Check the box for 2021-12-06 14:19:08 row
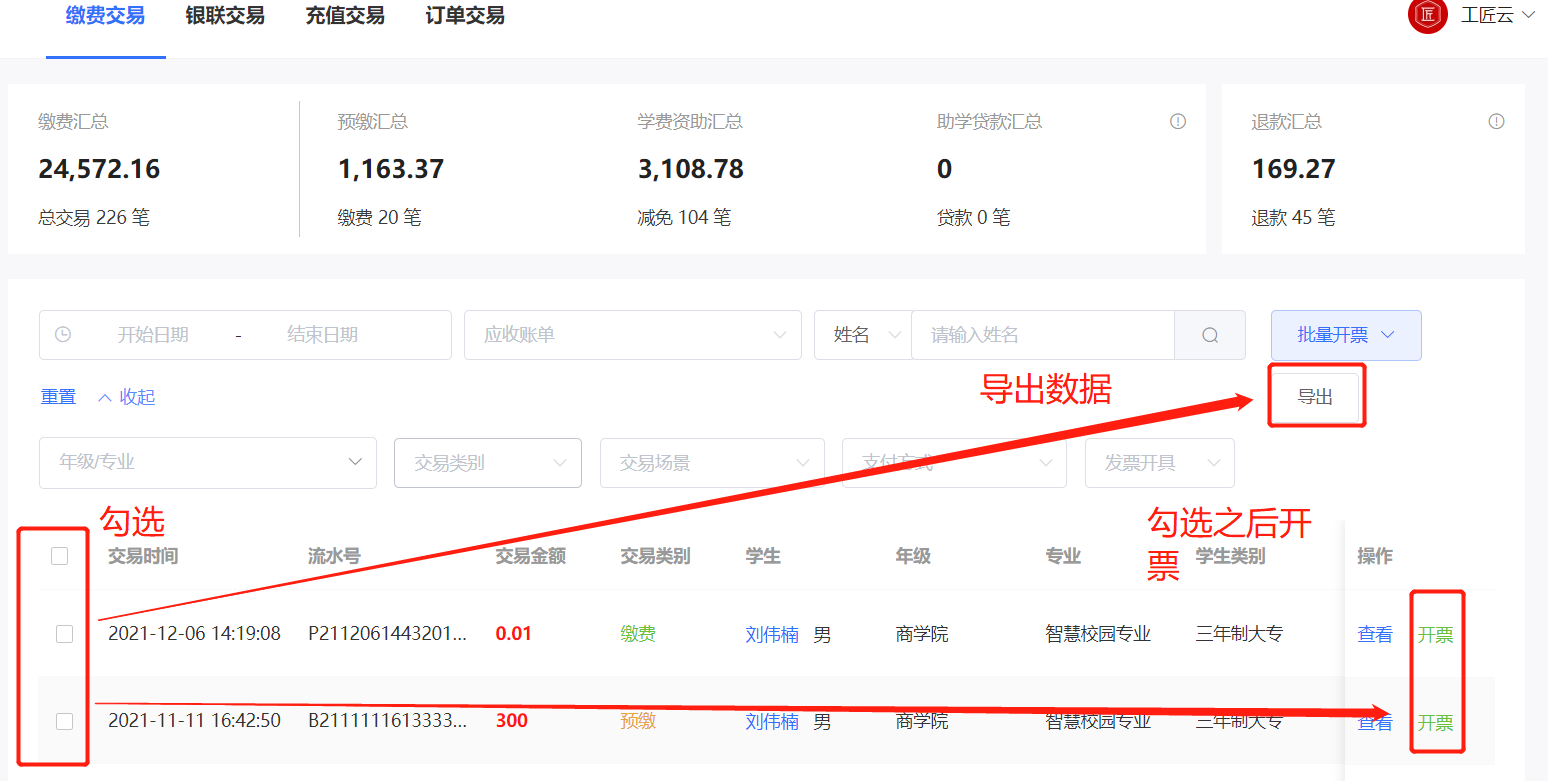The image size is (1548, 781). point(64,634)
